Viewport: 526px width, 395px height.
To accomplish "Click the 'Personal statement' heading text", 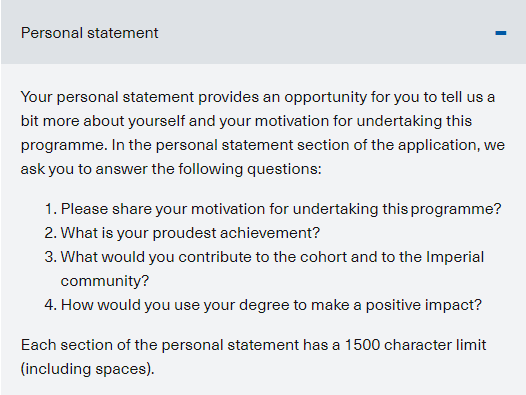I will 89,33.
